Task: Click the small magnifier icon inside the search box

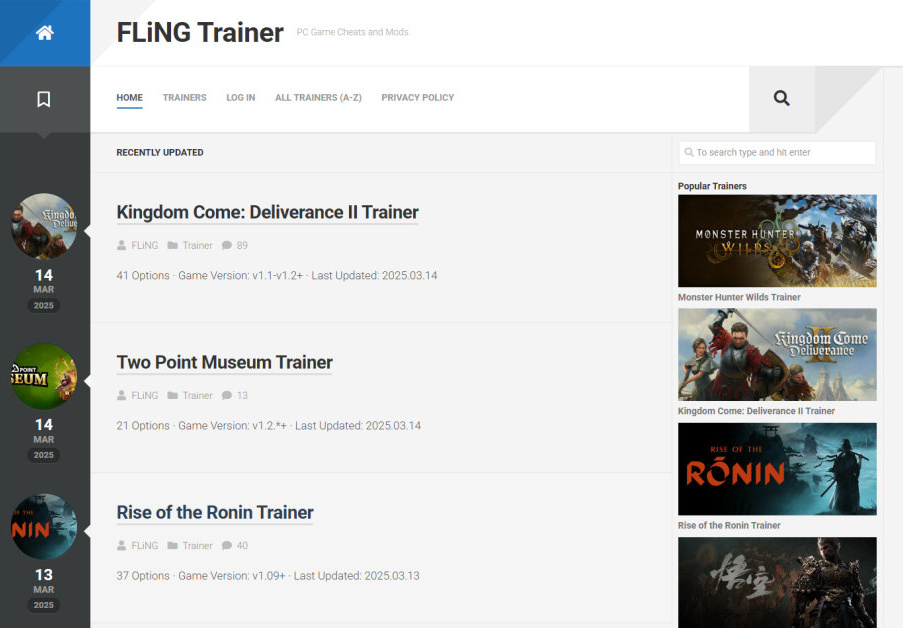Action: point(689,152)
